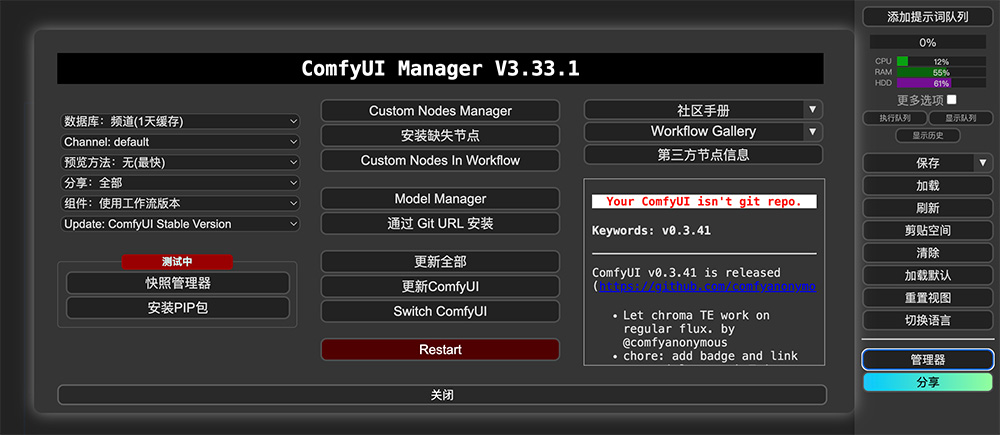This screenshot has height=435, width=1000.
Task: Click 切换语言 switch language button
Action: click(928, 320)
